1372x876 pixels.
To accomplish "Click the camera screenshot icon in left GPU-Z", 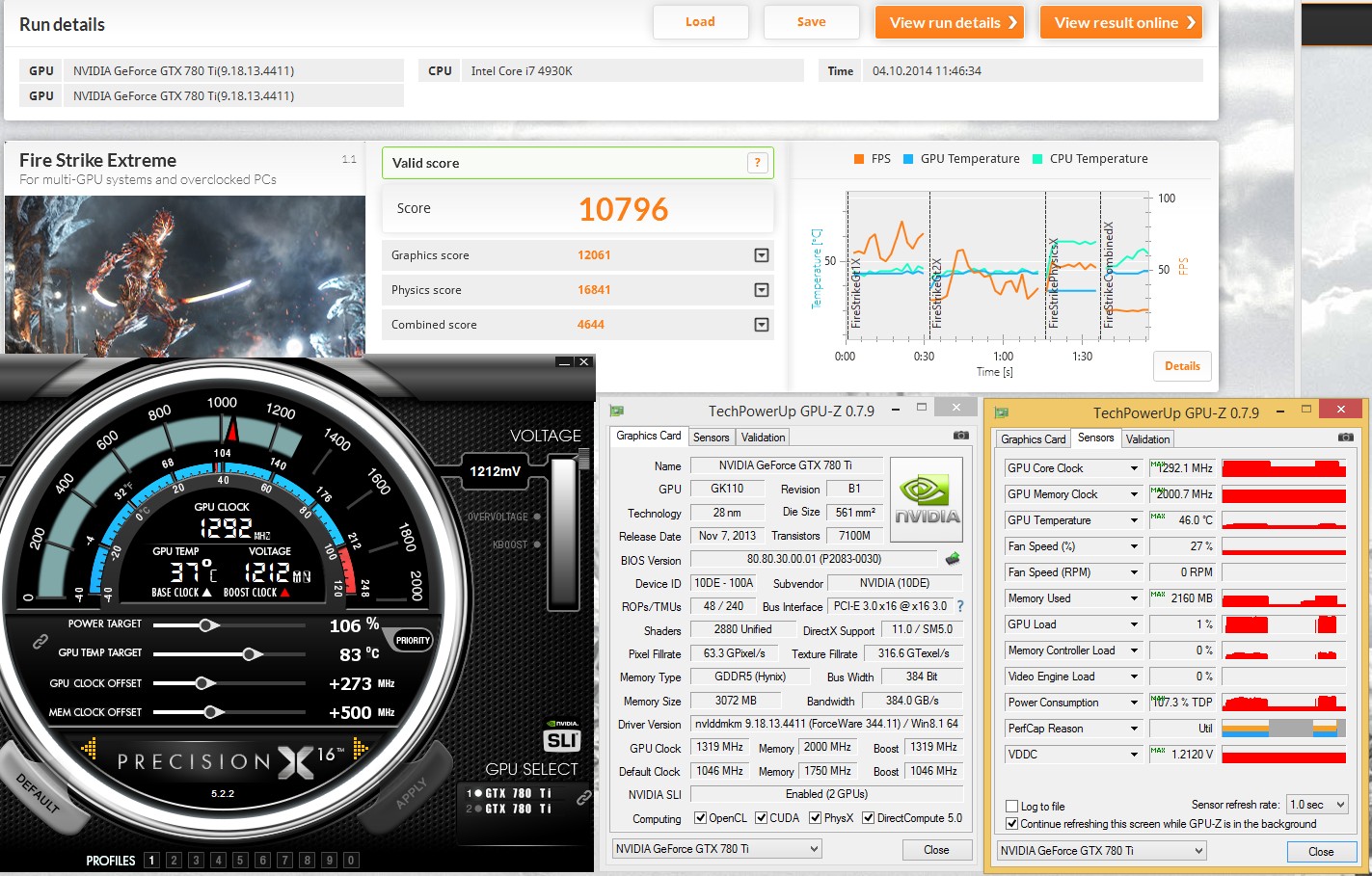I will pyautogui.click(x=961, y=436).
